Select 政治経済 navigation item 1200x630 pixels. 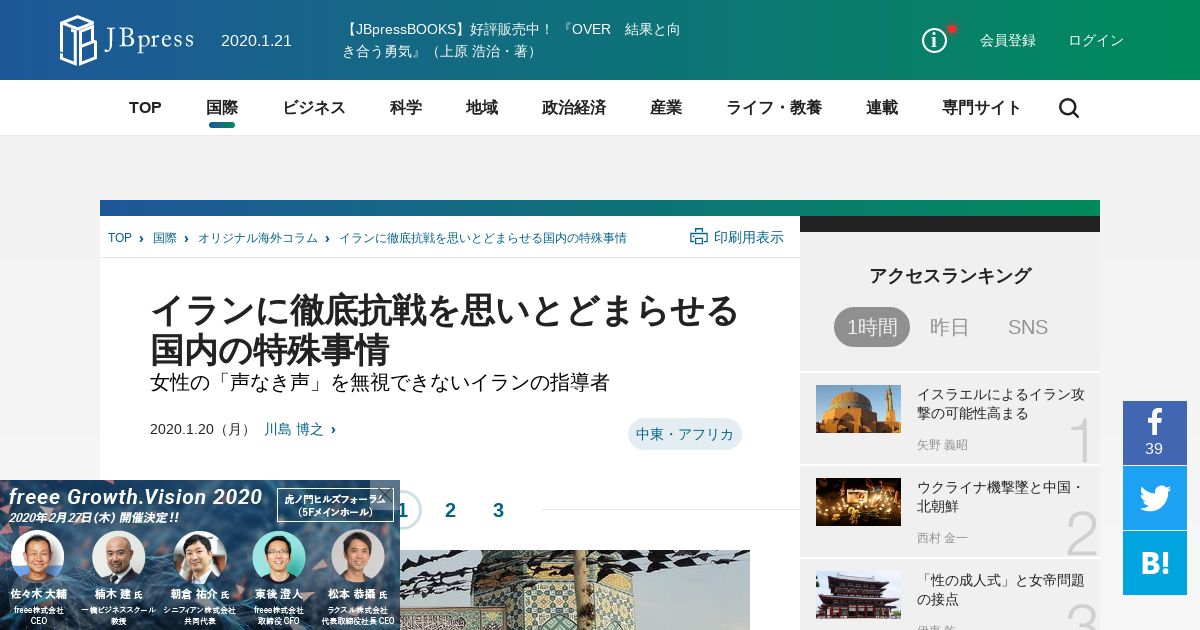click(x=574, y=108)
